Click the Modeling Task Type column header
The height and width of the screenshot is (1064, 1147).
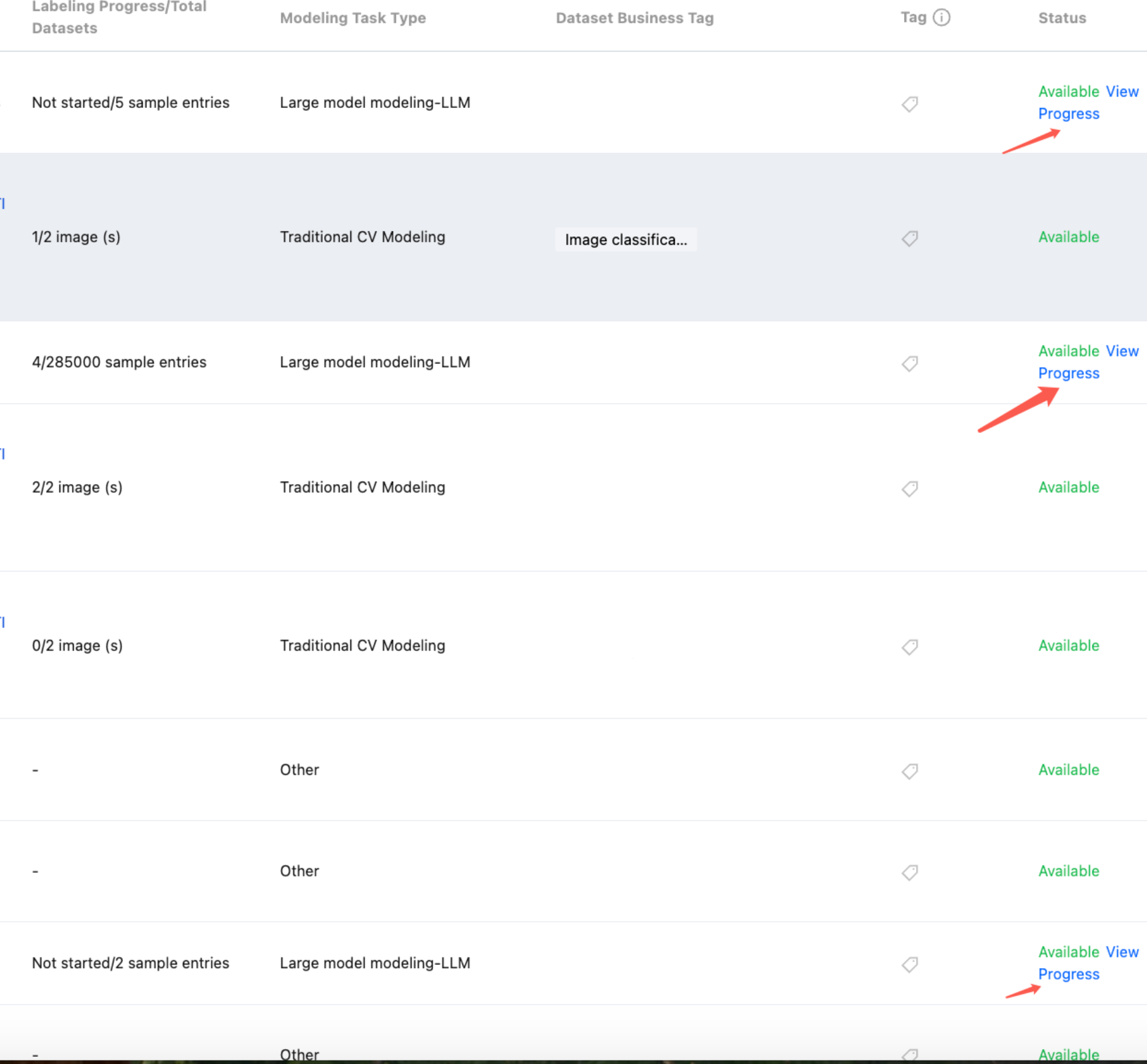tap(353, 18)
